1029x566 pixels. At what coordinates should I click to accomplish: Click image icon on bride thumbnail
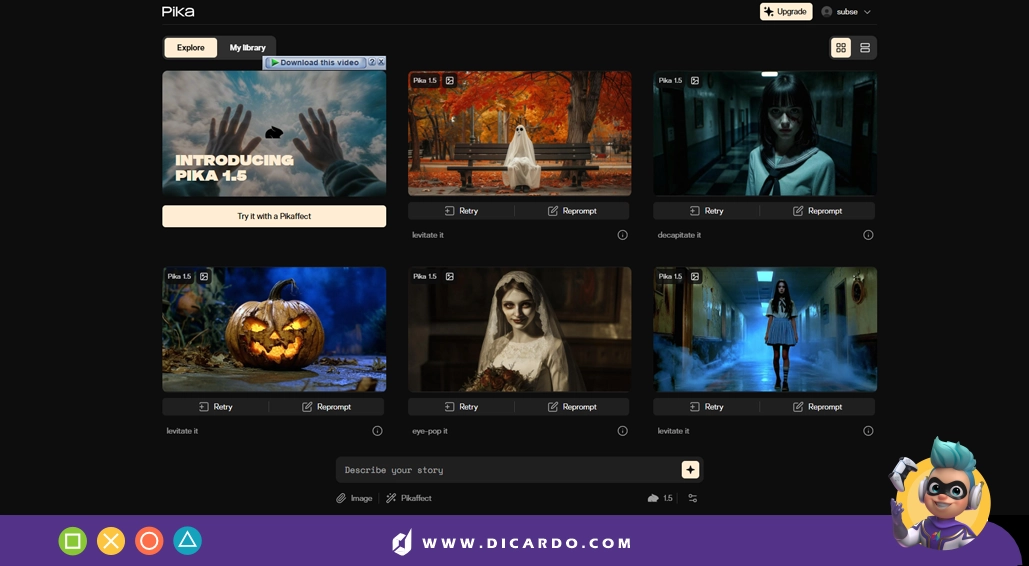(450, 276)
